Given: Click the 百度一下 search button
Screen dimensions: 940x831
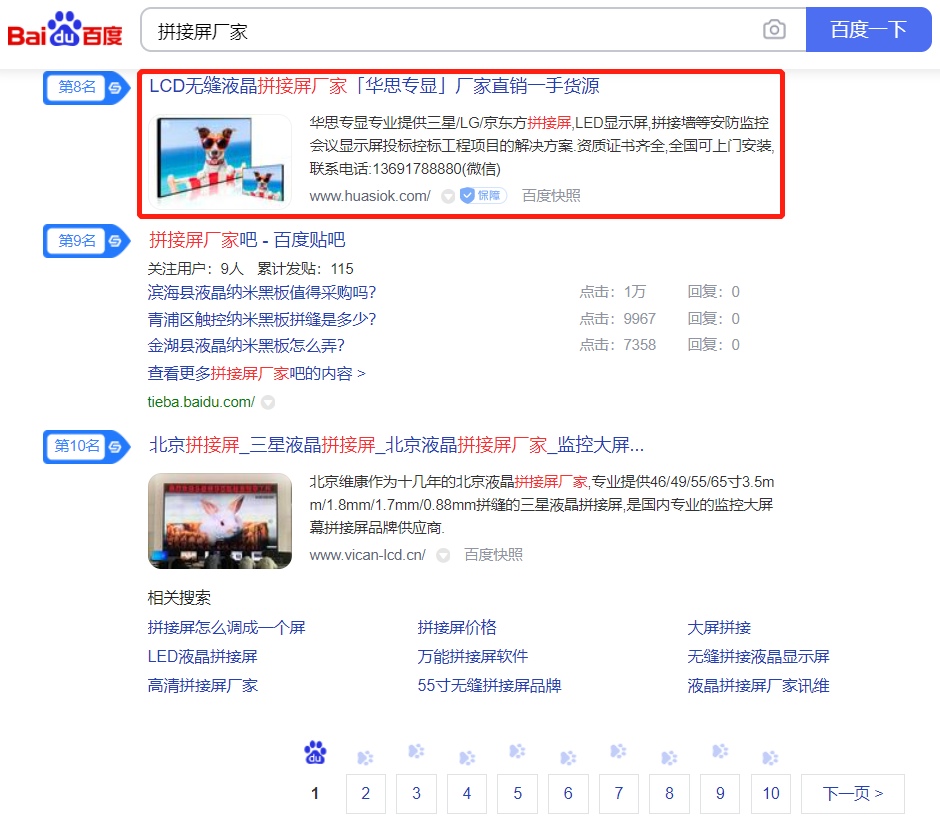Looking at the screenshot, I should [x=869, y=29].
